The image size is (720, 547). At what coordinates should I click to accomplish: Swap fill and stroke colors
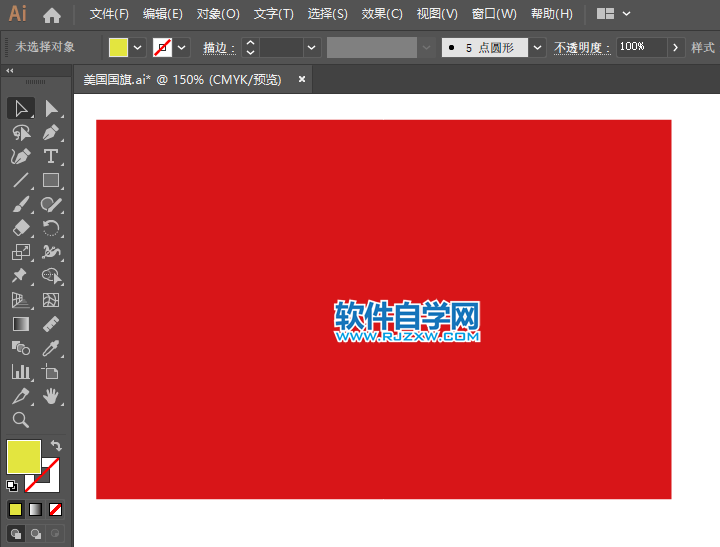point(56,446)
